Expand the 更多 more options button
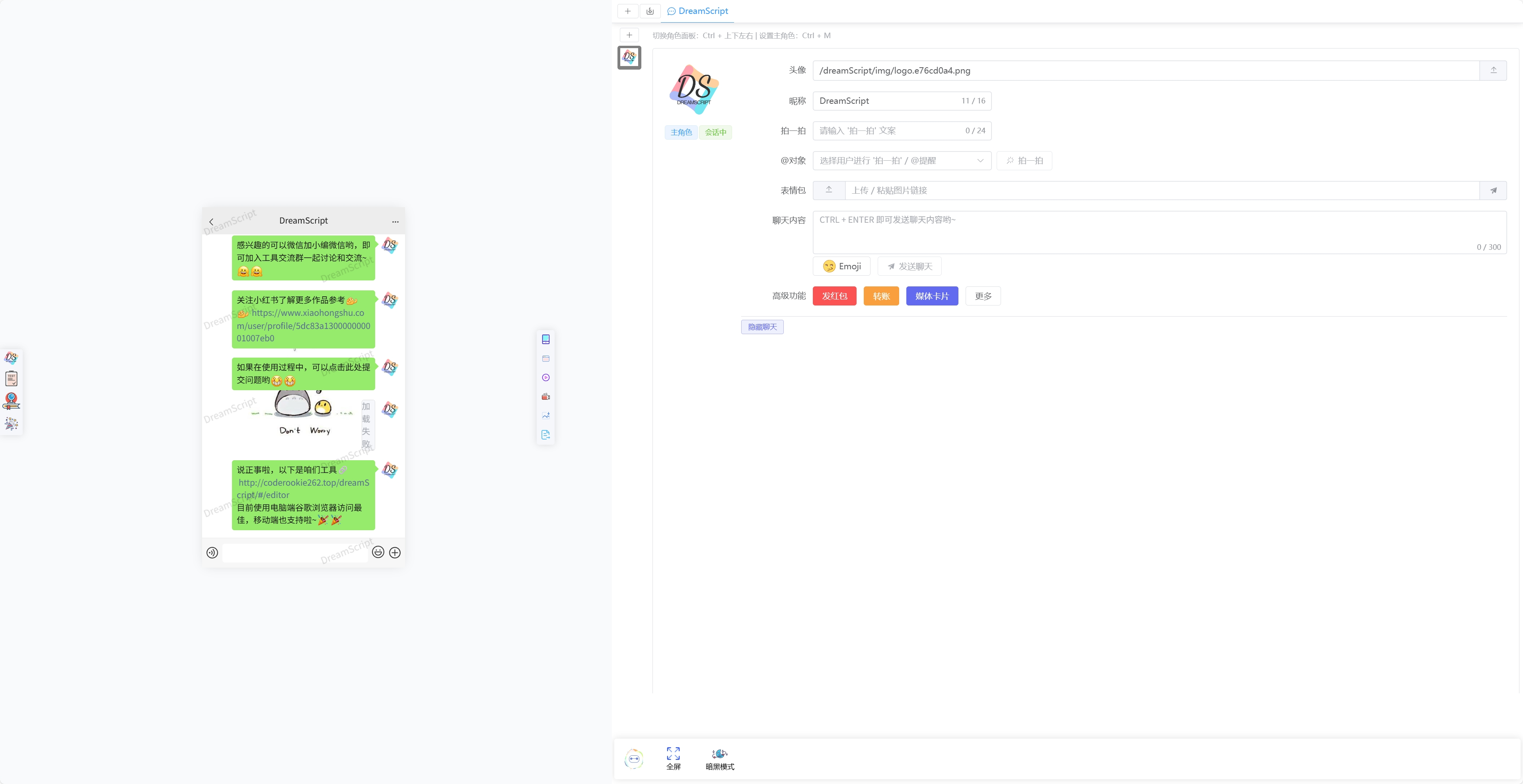This screenshot has height=784, width=1523. coord(983,296)
